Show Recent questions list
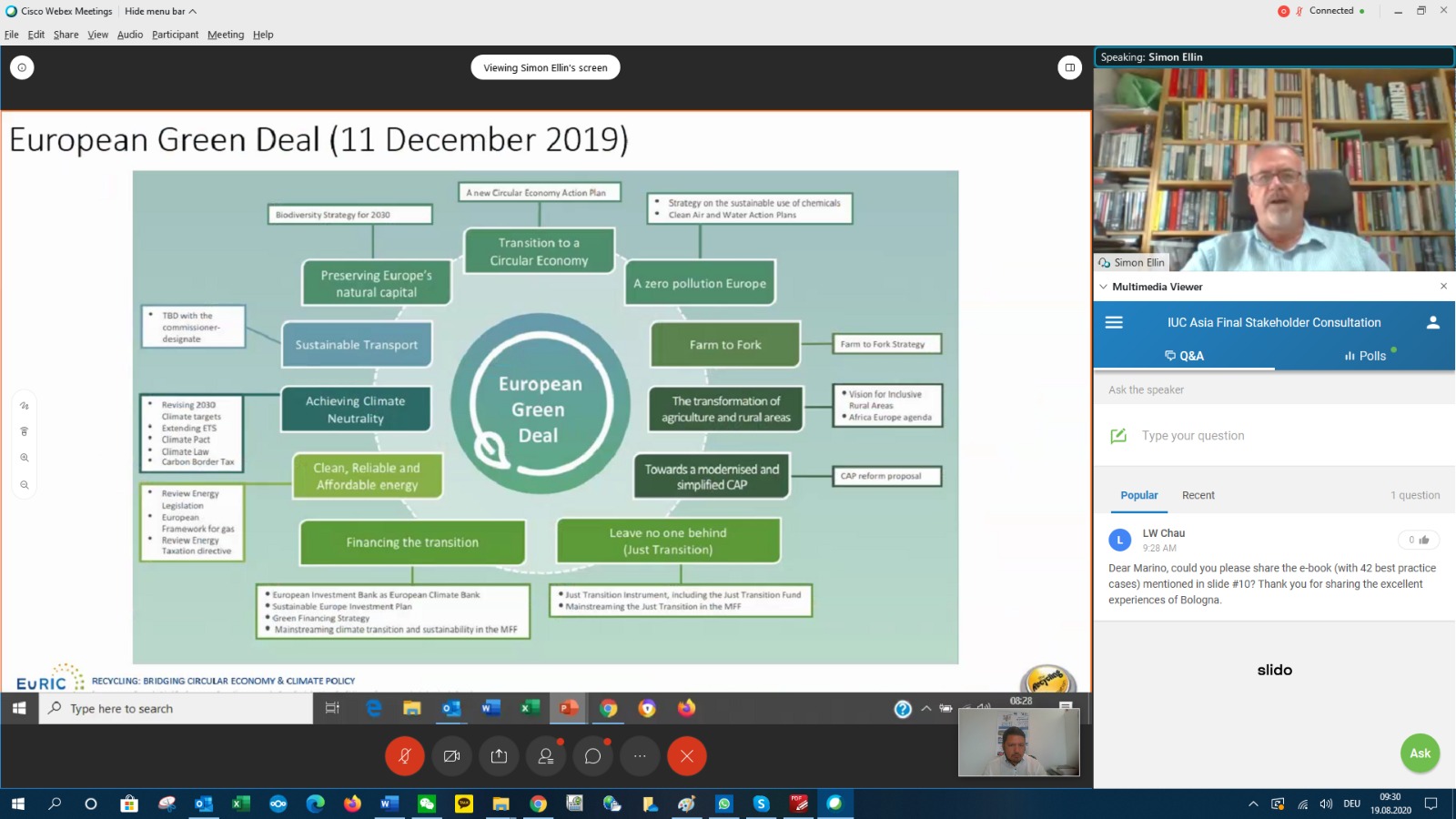Image resolution: width=1456 pixels, height=819 pixels. pos(1198,495)
